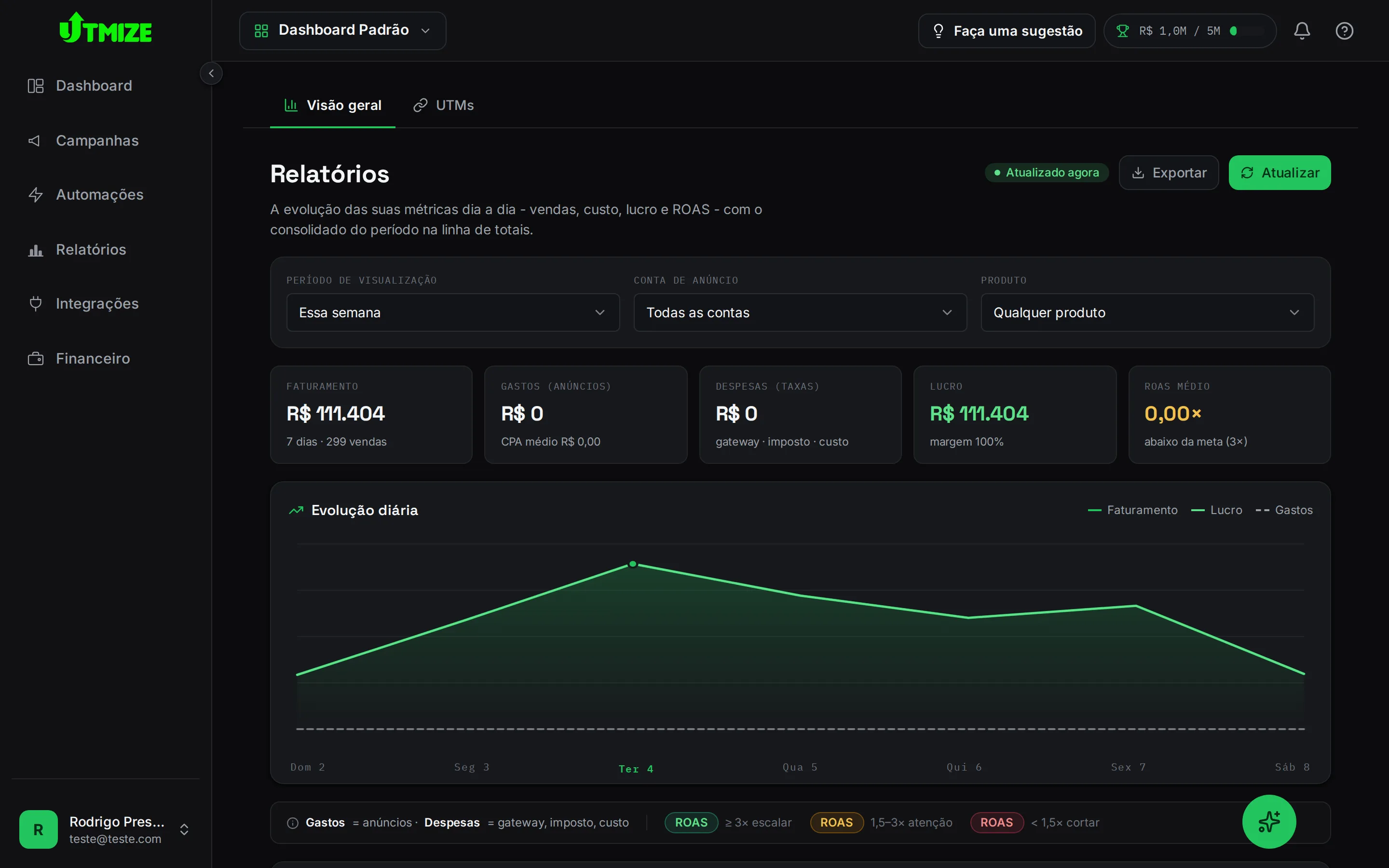Click the teste@teste.com email text
This screenshot has width=1389, height=868.
(115, 839)
